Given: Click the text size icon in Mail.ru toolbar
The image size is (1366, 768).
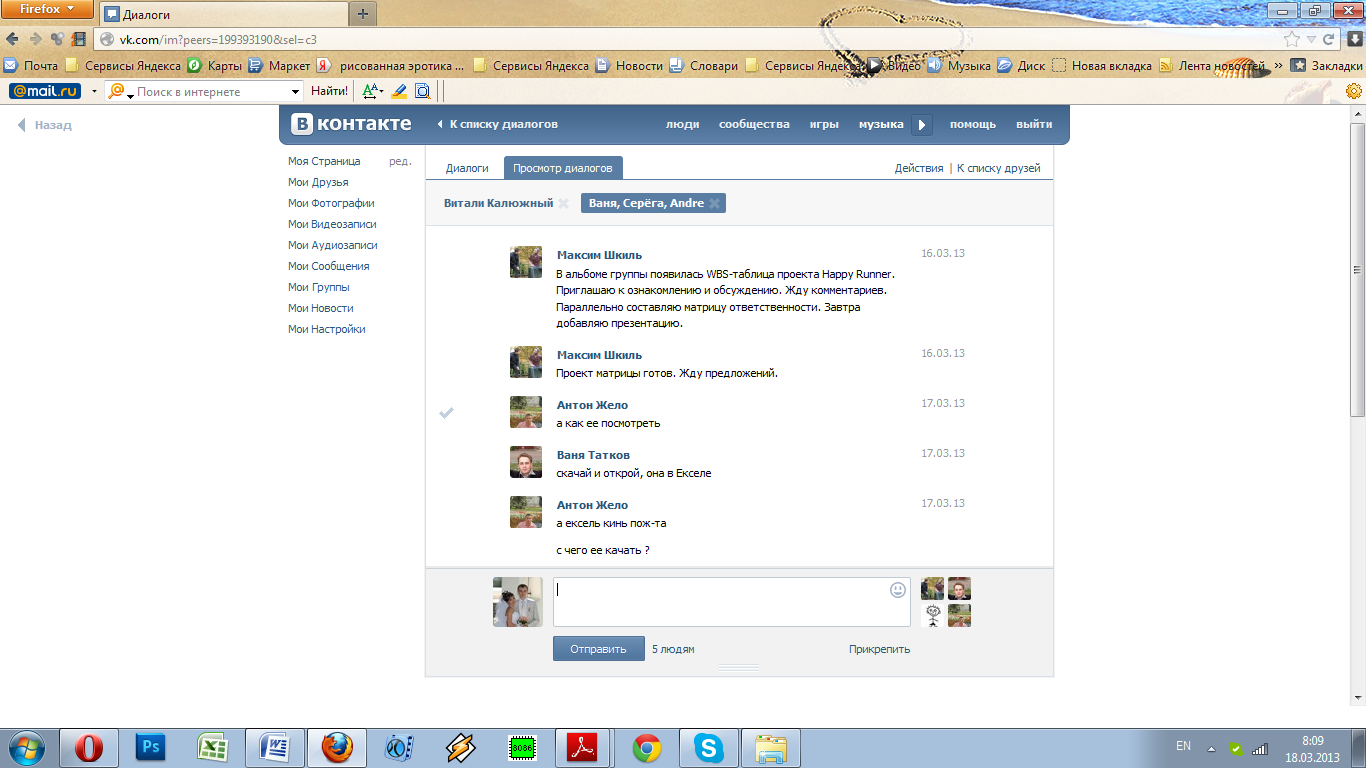Looking at the screenshot, I should click(372, 91).
